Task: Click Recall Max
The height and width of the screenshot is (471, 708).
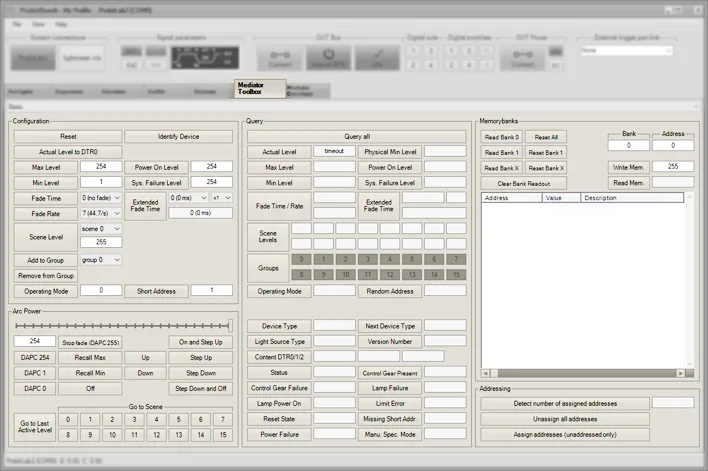Action: pyautogui.click(x=90, y=358)
